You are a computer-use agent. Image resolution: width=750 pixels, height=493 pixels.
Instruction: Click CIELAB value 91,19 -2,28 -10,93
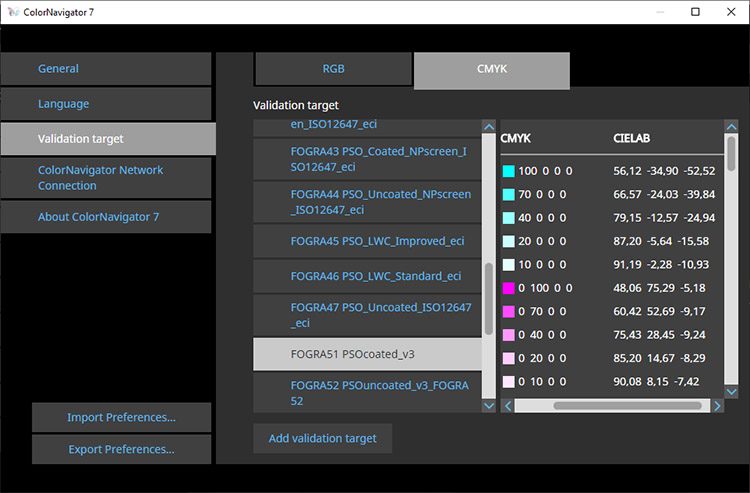tap(661, 265)
